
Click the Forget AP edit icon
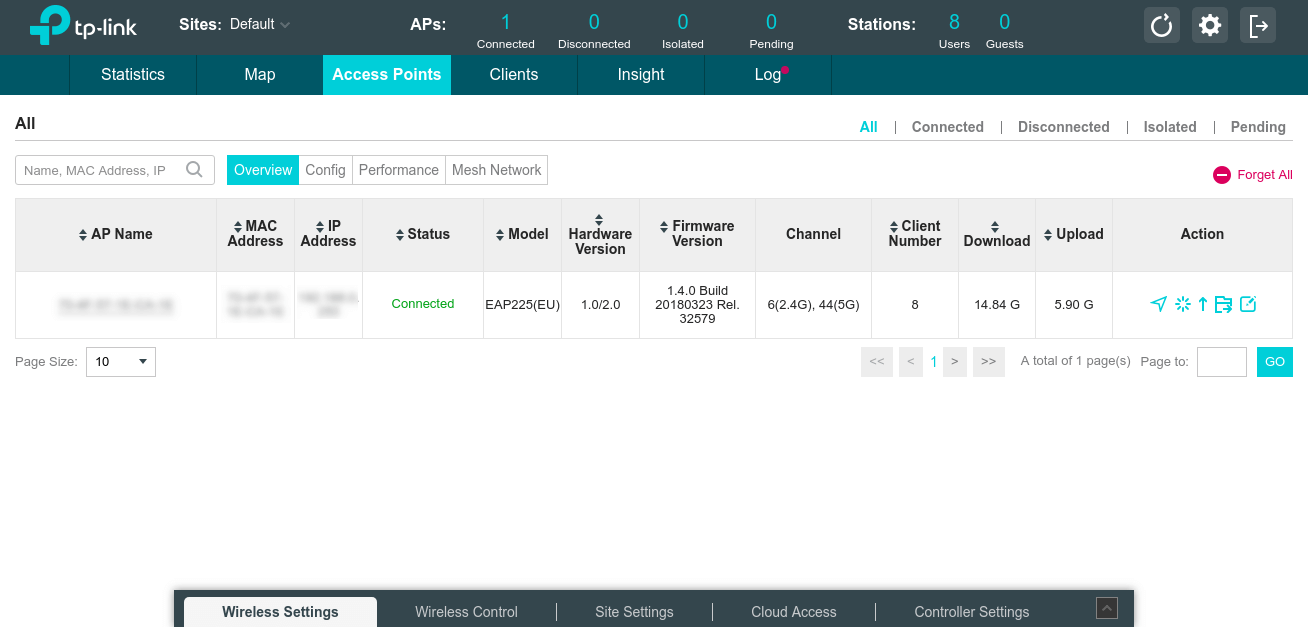[x=1247, y=304]
